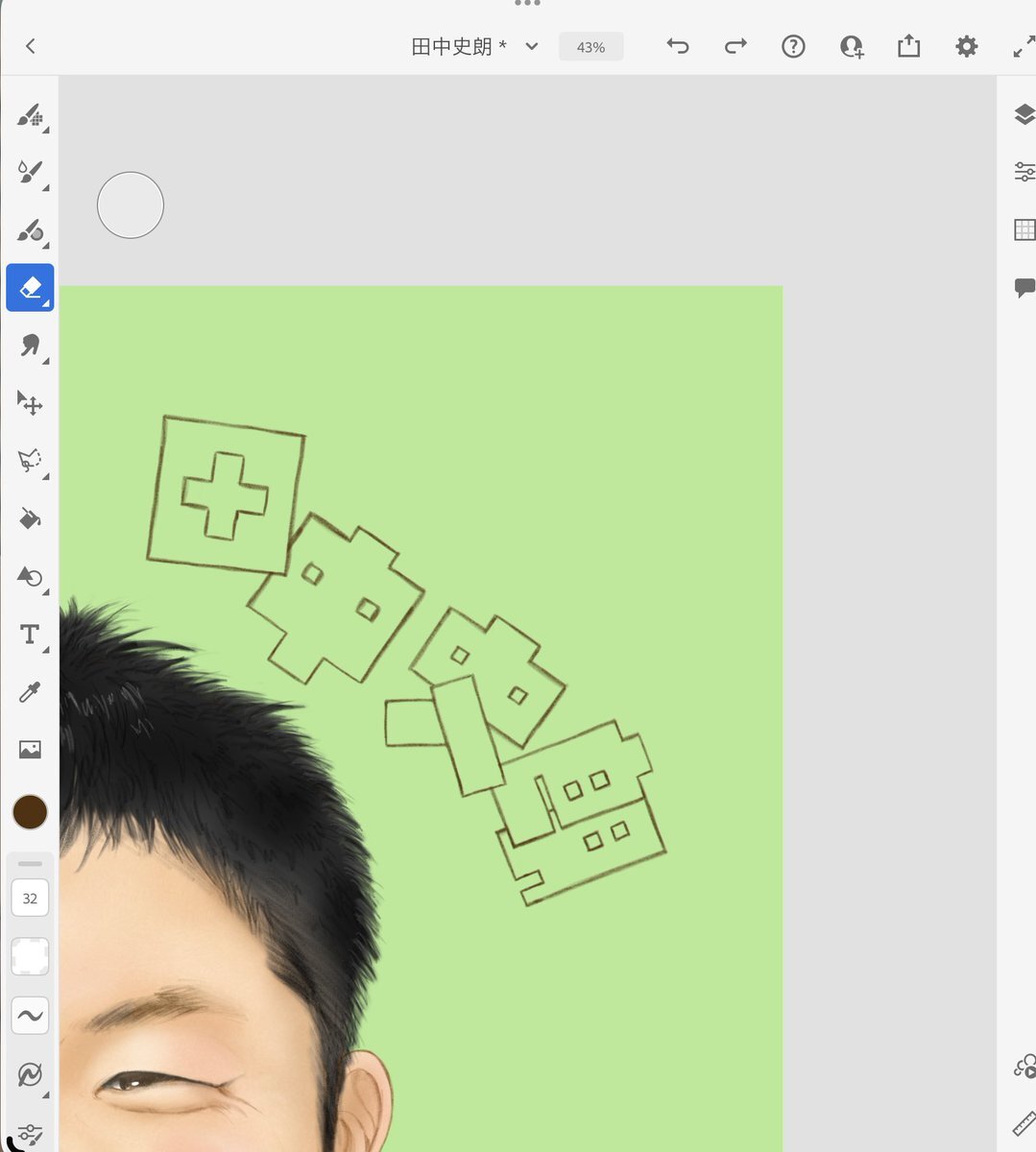The width and height of the screenshot is (1036, 1152).
Task: Open the Share/Export menu
Action: tap(908, 46)
